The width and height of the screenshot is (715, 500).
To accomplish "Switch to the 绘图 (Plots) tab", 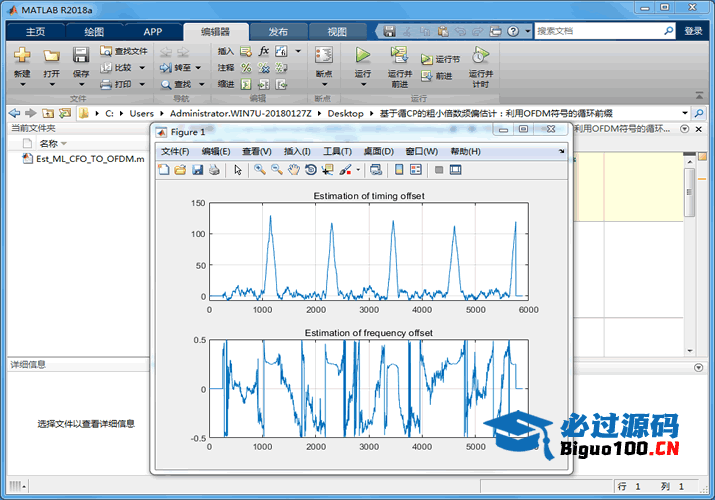I will click(94, 31).
